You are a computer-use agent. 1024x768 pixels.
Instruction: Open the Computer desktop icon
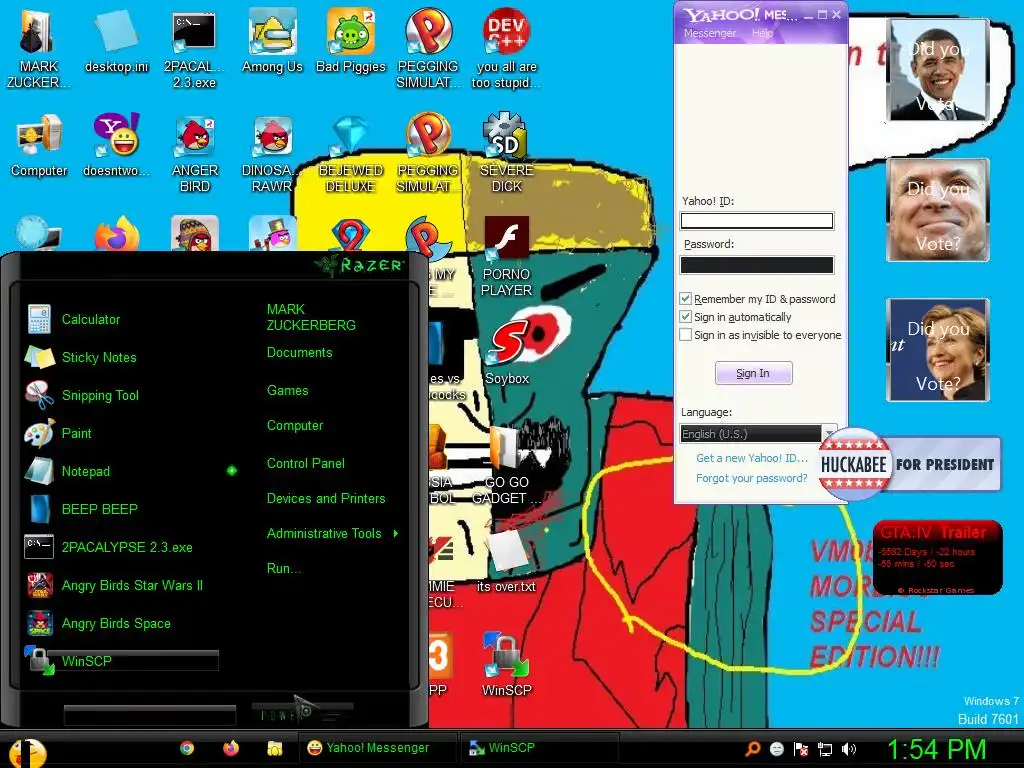click(x=39, y=145)
